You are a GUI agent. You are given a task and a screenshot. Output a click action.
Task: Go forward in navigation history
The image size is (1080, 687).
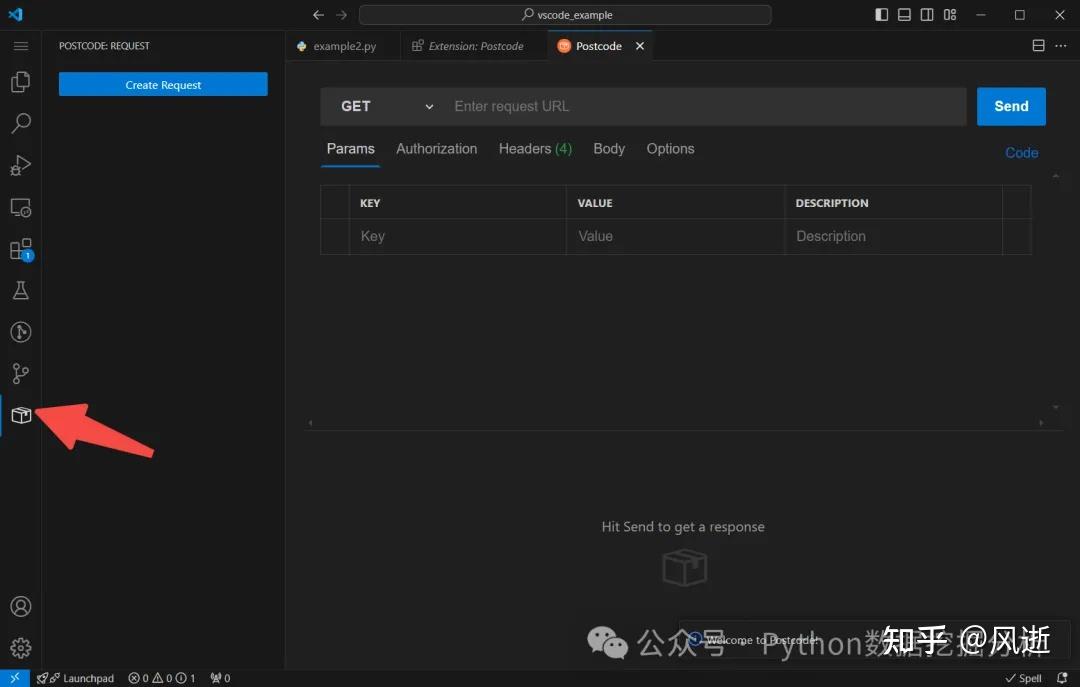pyautogui.click(x=342, y=14)
